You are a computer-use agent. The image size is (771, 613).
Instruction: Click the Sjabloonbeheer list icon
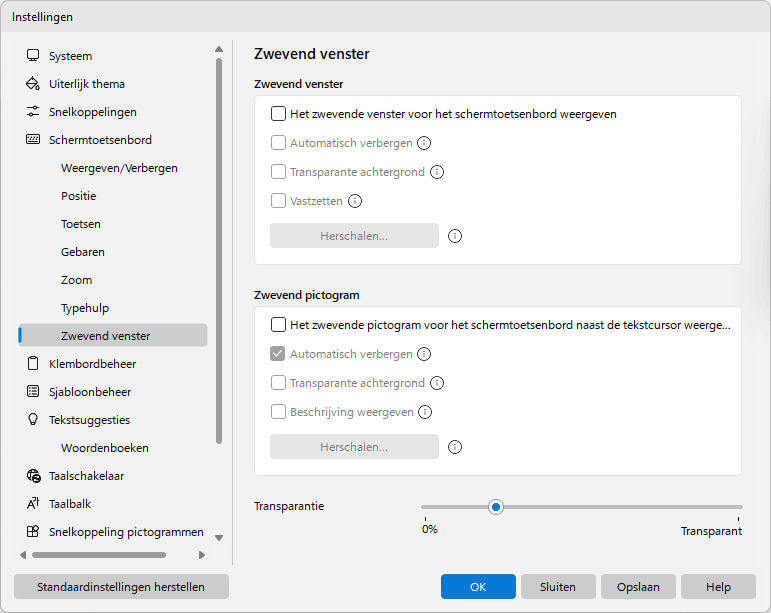[x=33, y=392]
